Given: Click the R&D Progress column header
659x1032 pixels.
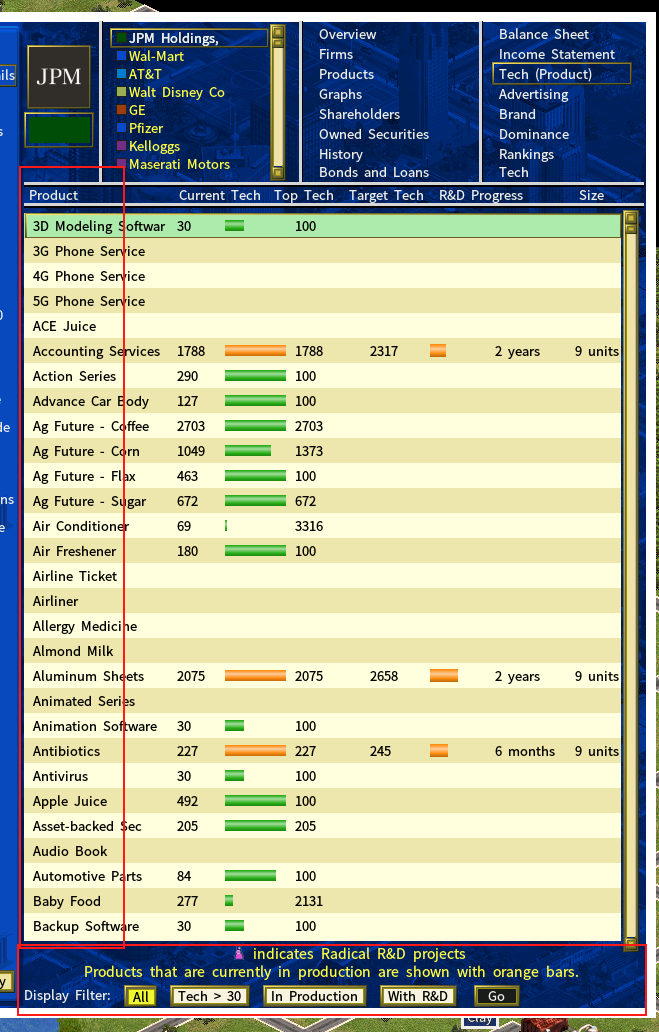Looking at the screenshot, I should pyautogui.click(x=481, y=195).
